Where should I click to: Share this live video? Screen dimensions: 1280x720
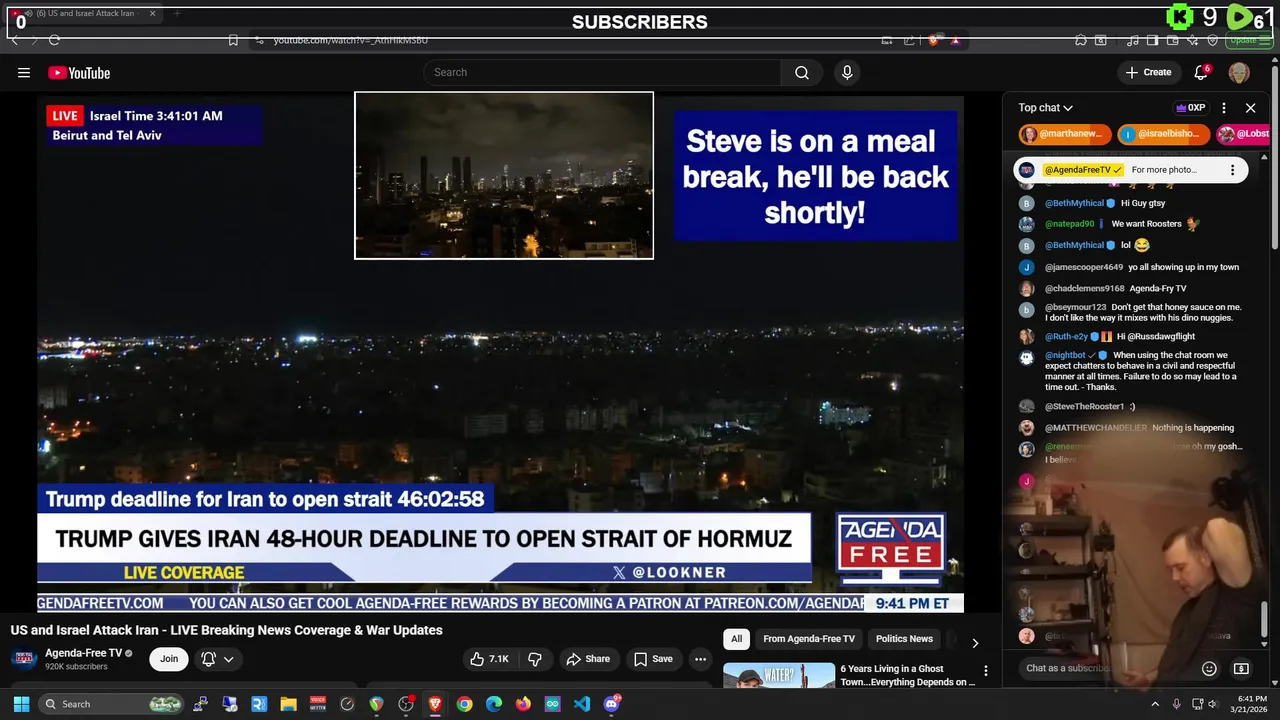(x=587, y=659)
